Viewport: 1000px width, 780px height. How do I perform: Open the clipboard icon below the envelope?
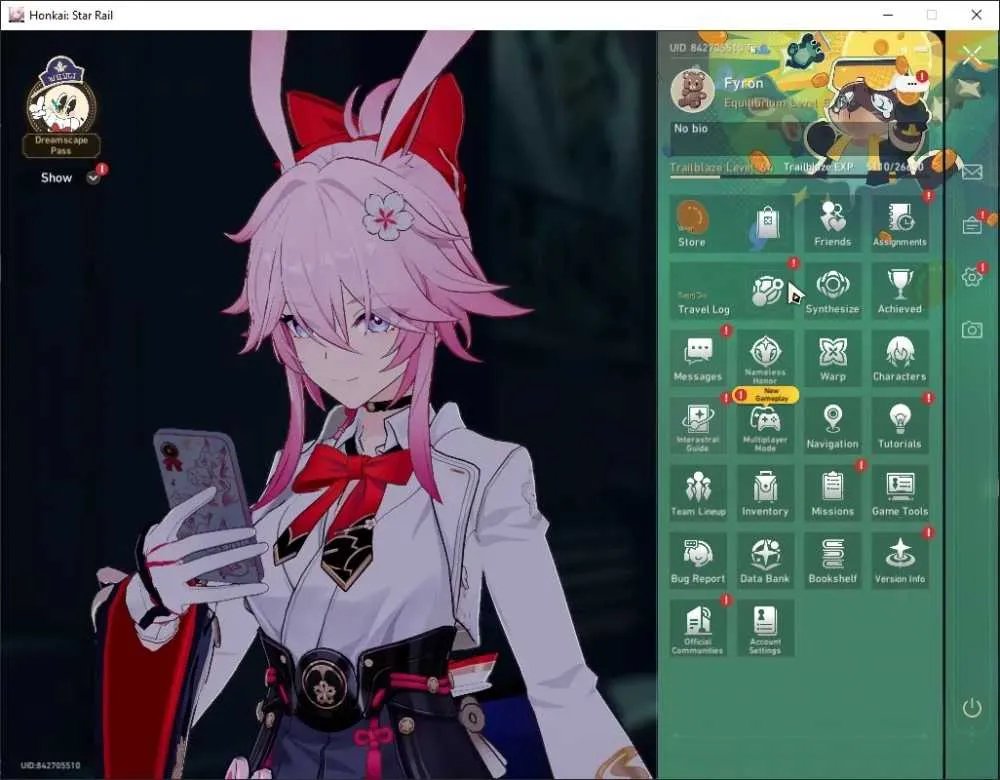pos(972,224)
